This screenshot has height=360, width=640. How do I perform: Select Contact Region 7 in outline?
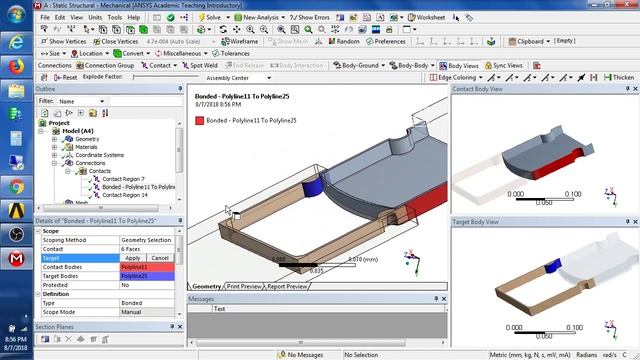pyautogui.click(x=123, y=179)
